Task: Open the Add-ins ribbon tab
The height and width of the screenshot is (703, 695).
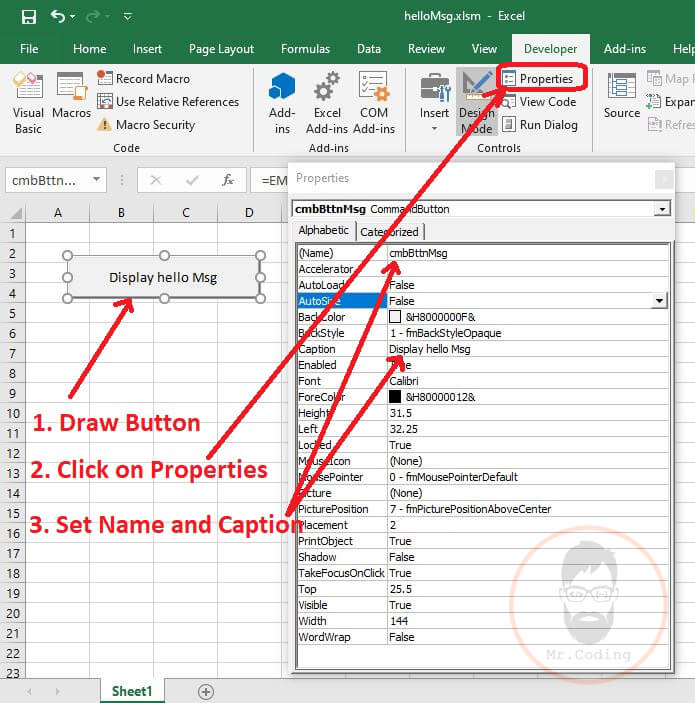Action: click(x=625, y=49)
